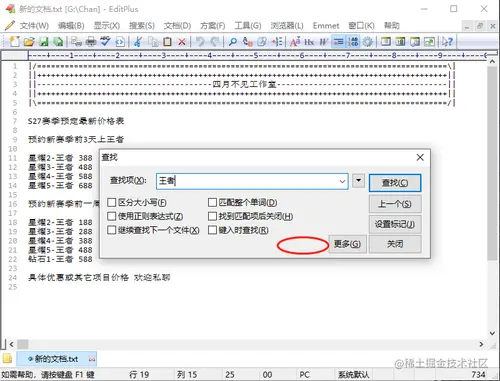Image resolution: width=500 pixels, height=381 pixels.
Task: Click the 查找(C) button
Action: (395, 183)
